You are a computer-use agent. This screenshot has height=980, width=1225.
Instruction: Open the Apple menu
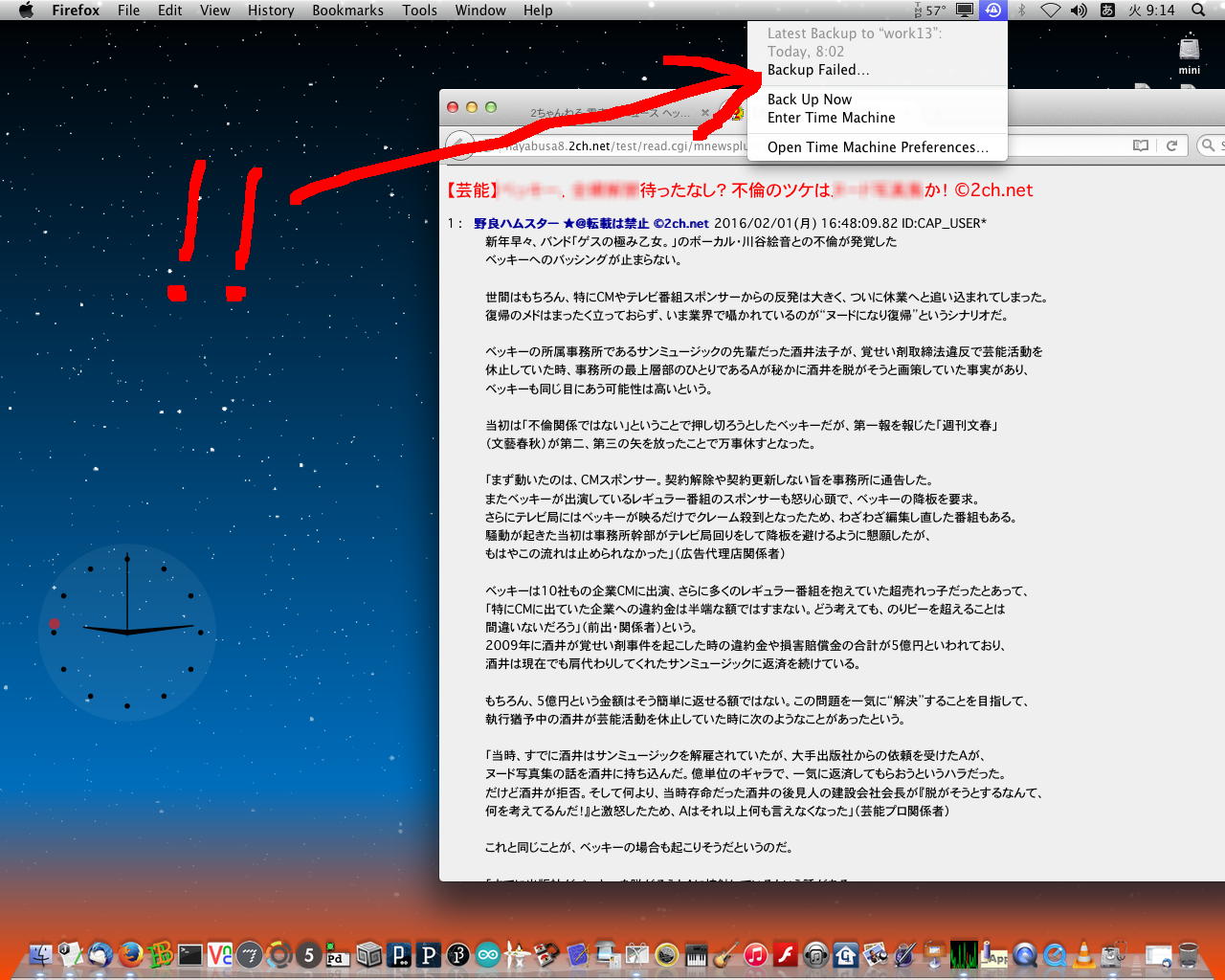pos(26,10)
